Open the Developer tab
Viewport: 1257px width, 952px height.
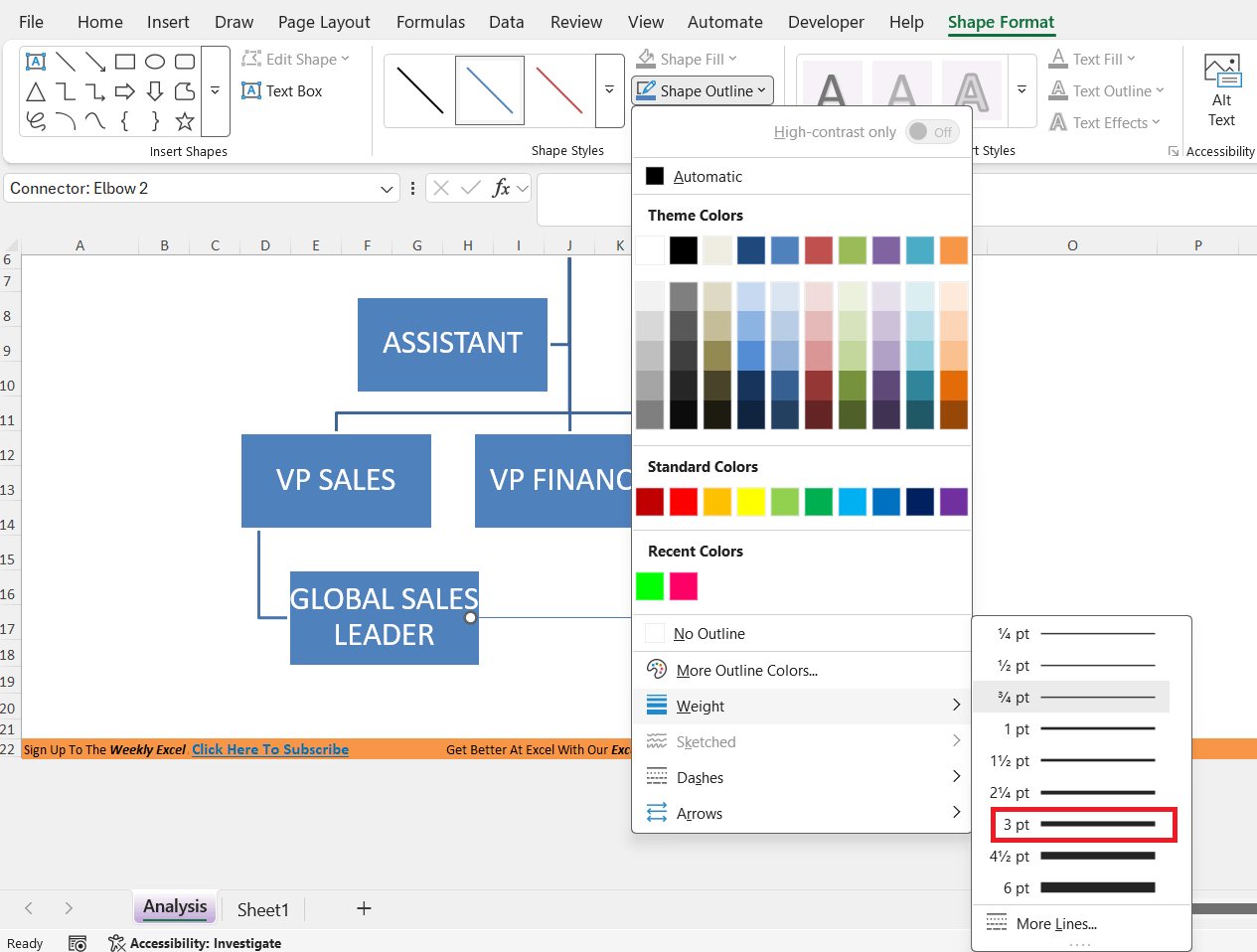pos(826,22)
